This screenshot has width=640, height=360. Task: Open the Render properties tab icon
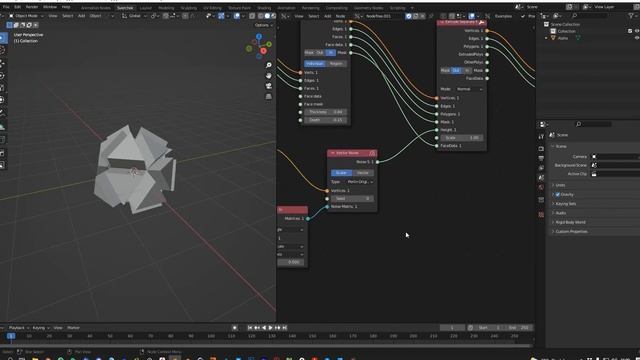541,149
